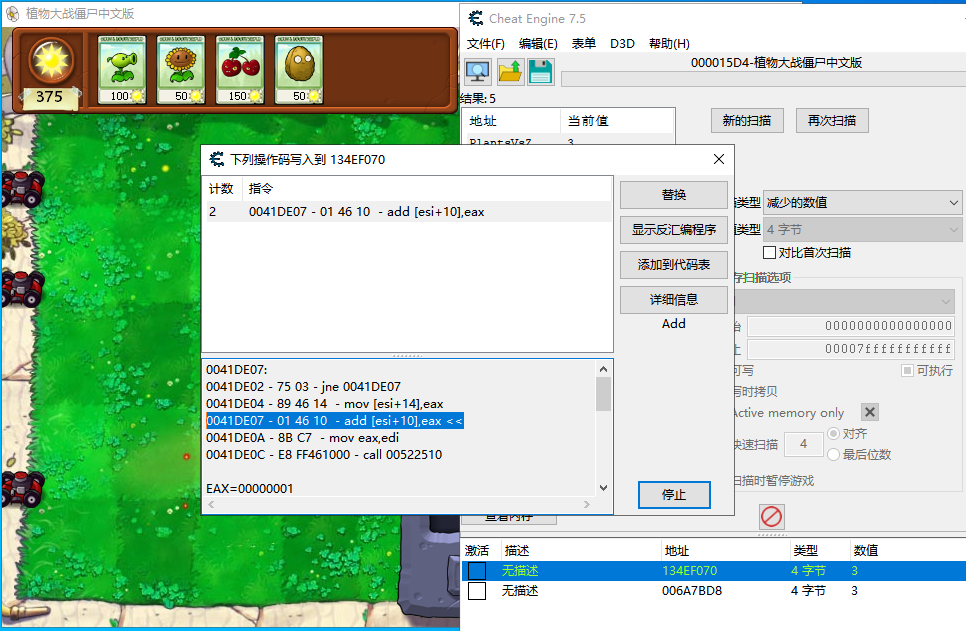Click the disassembly scroll up arrow
Screen dimensions: 966x631
(604, 369)
